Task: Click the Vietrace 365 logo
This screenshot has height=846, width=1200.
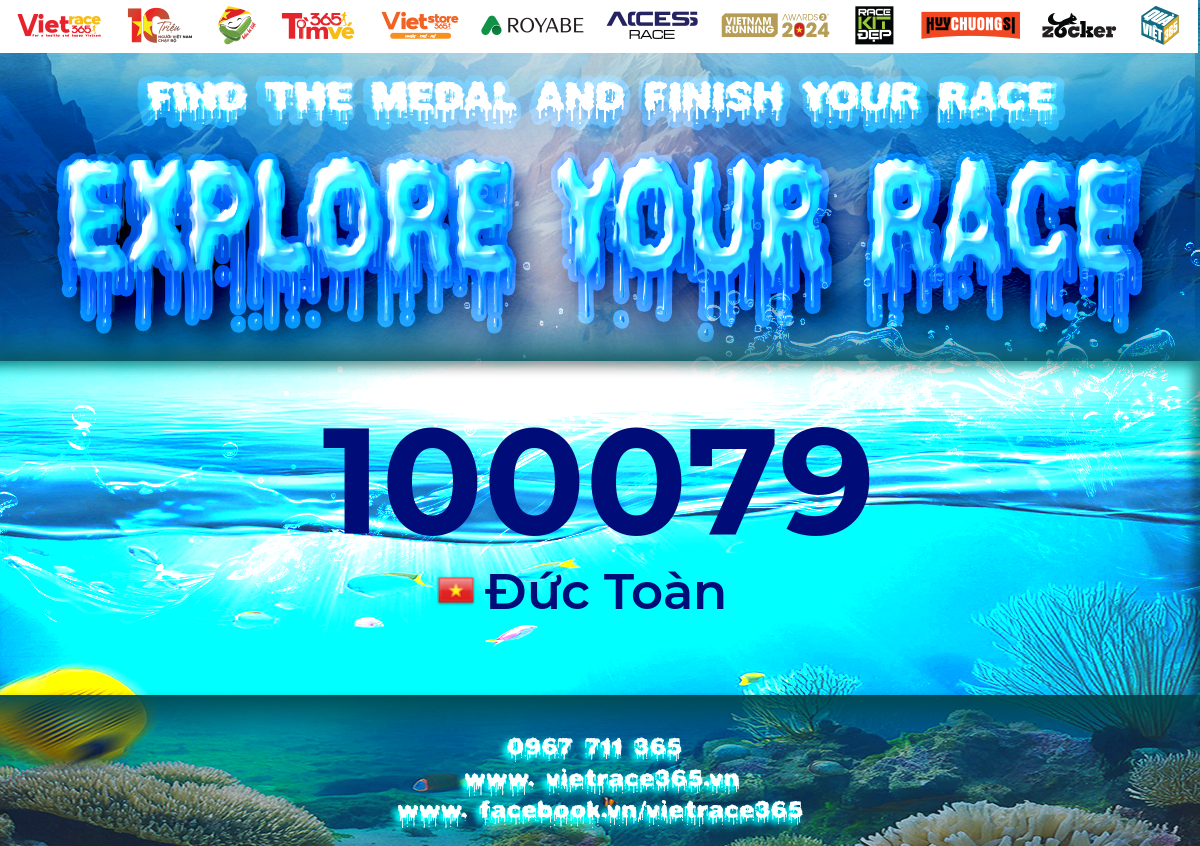Action: pos(59,25)
